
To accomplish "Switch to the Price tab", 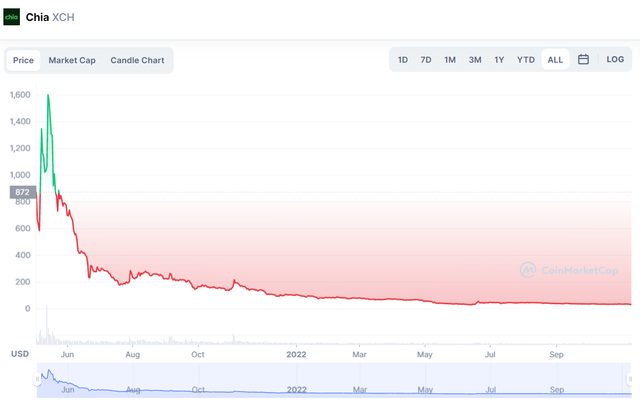I will pyautogui.click(x=23, y=60).
